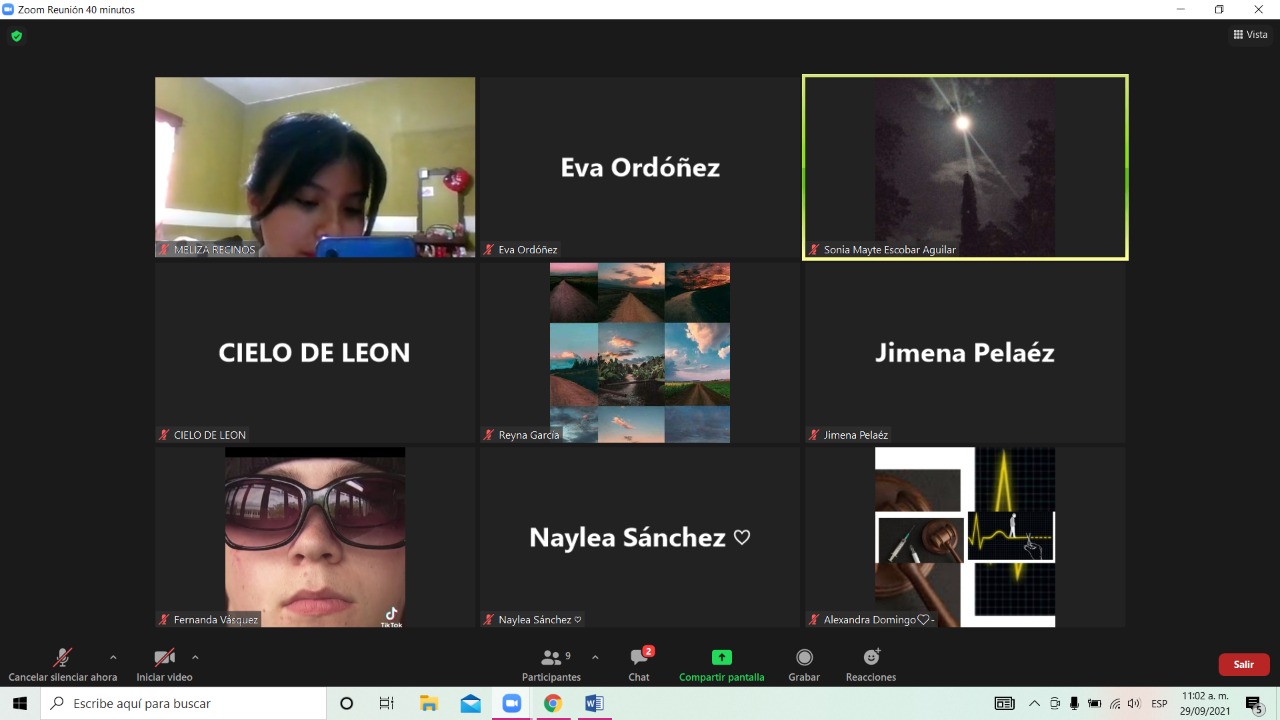Select CIELO DE LEON participant tile
Screen dimensions: 1280x720
tap(315, 352)
